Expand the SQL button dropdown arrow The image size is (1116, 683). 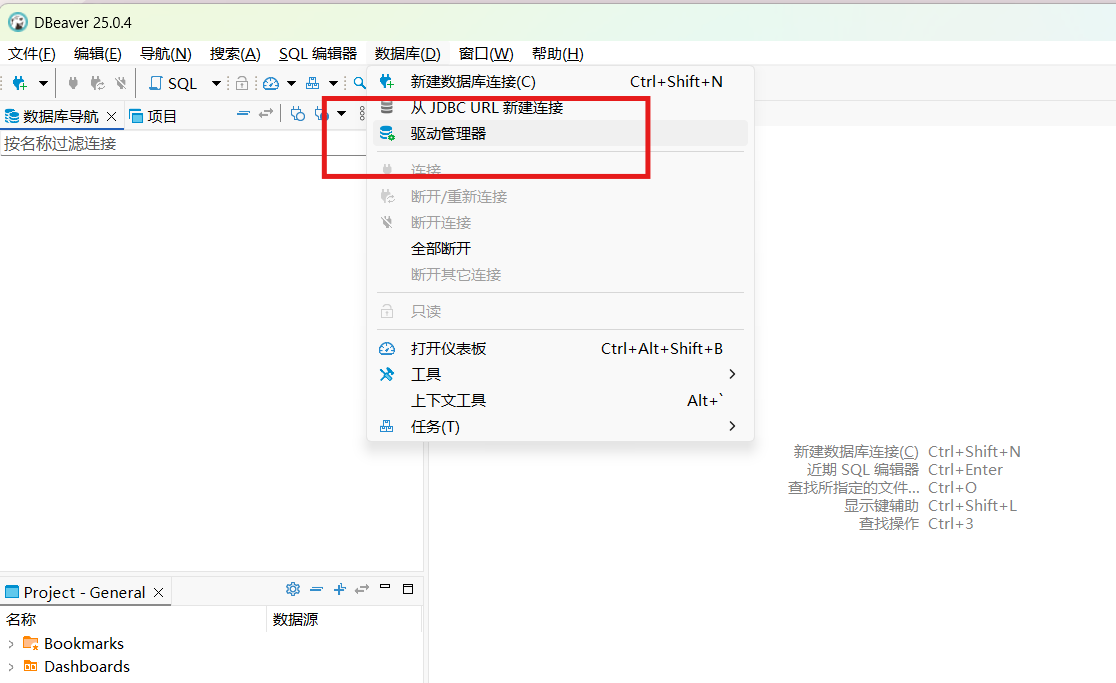216,83
